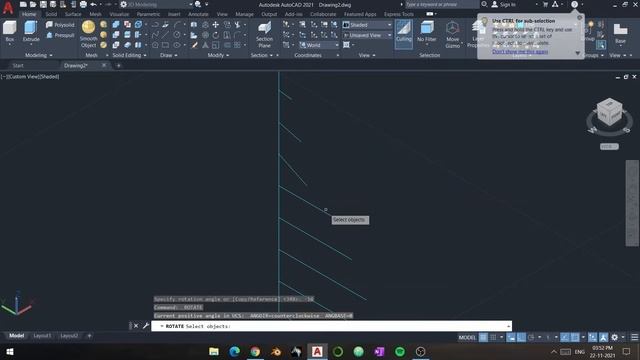Image resolution: width=640 pixels, height=360 pixels.
Task: Open the Shaded visual style dropdown
Action: coord(367,25)
